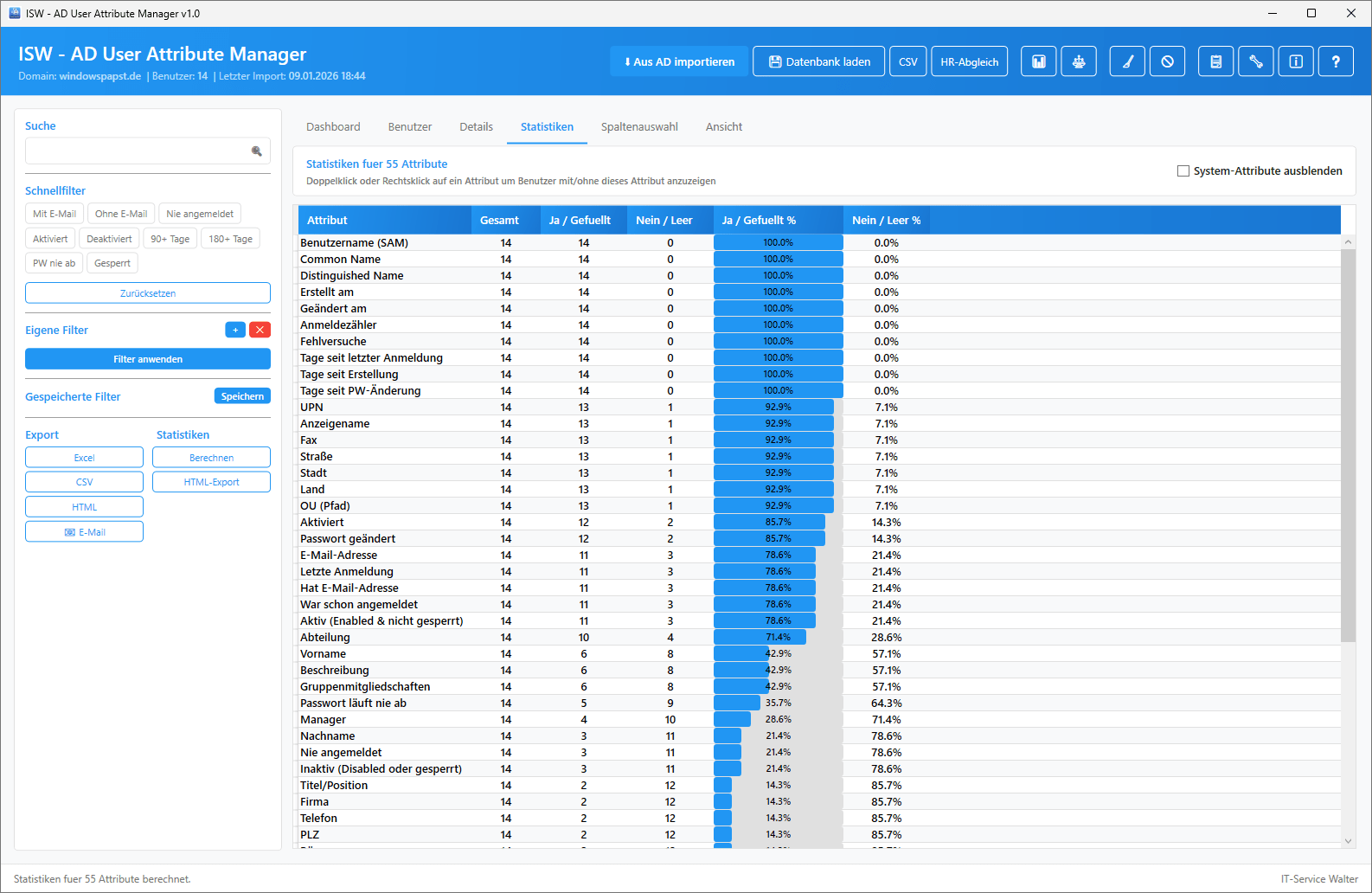Image resolution: width=1372 pixels, height=893 pixels.
Task: Click the info icon in header toolbar
Action: pyautogui.click(x=1296, y=61)
